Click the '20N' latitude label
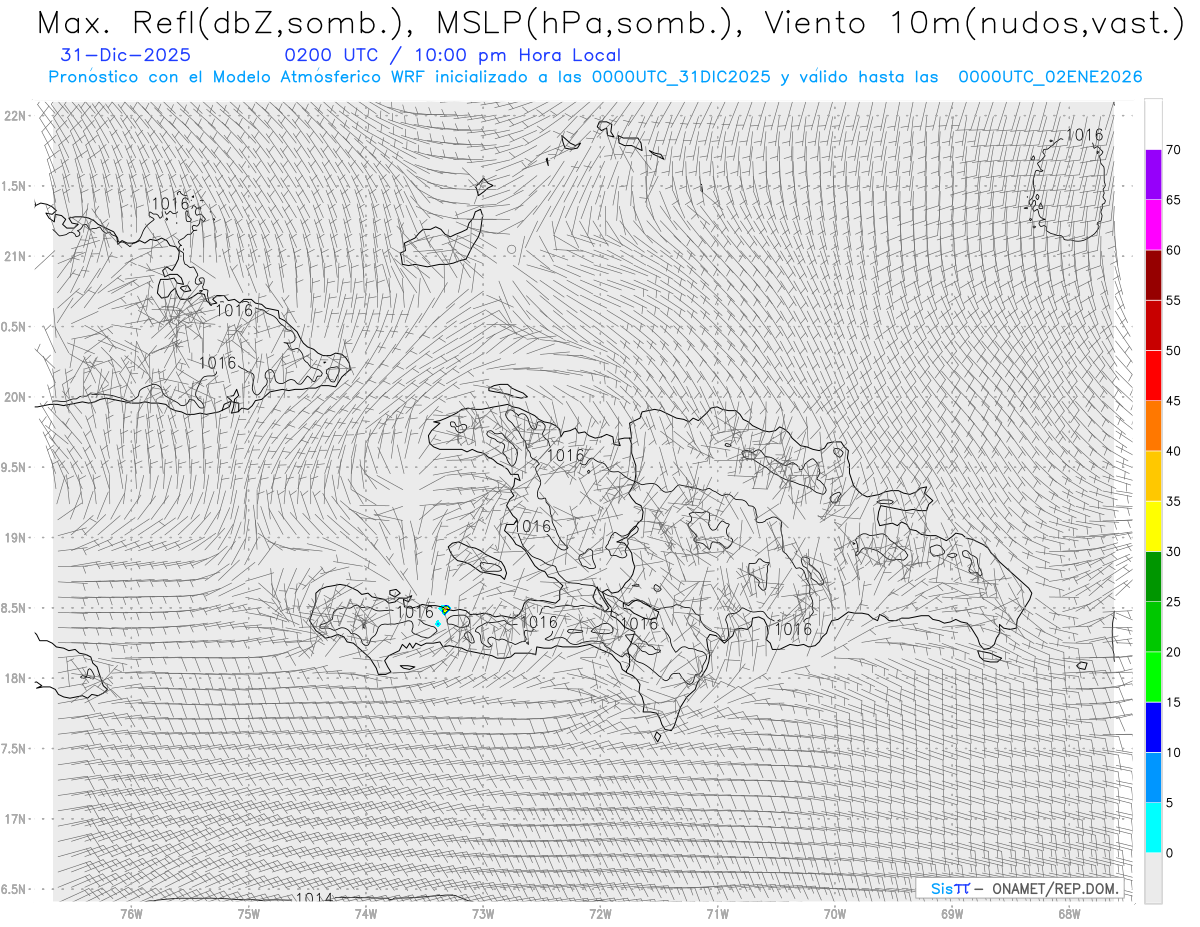This screenshot has width=1200, height=927. click(x=15, y=397)
